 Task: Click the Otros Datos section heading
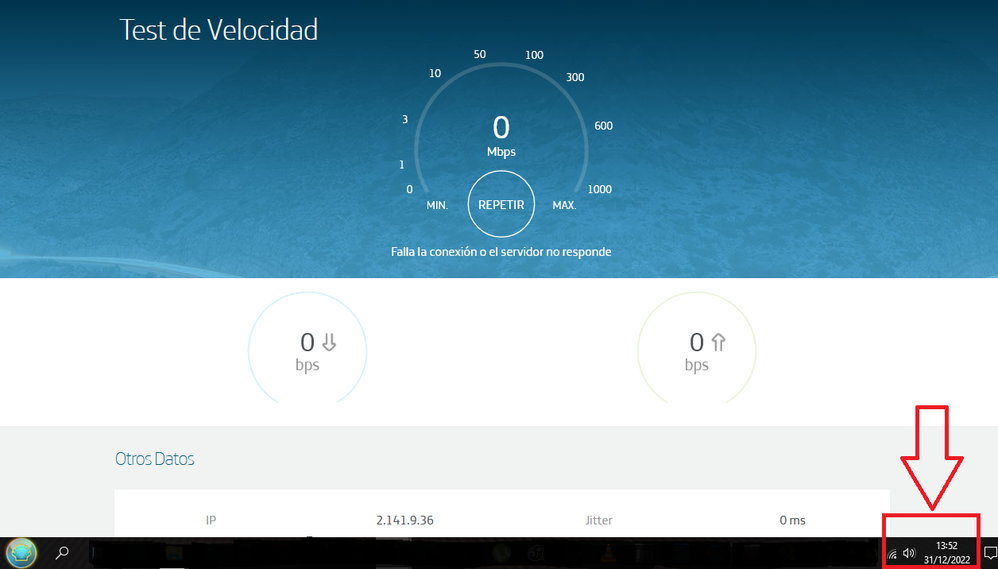coord(154,459)
